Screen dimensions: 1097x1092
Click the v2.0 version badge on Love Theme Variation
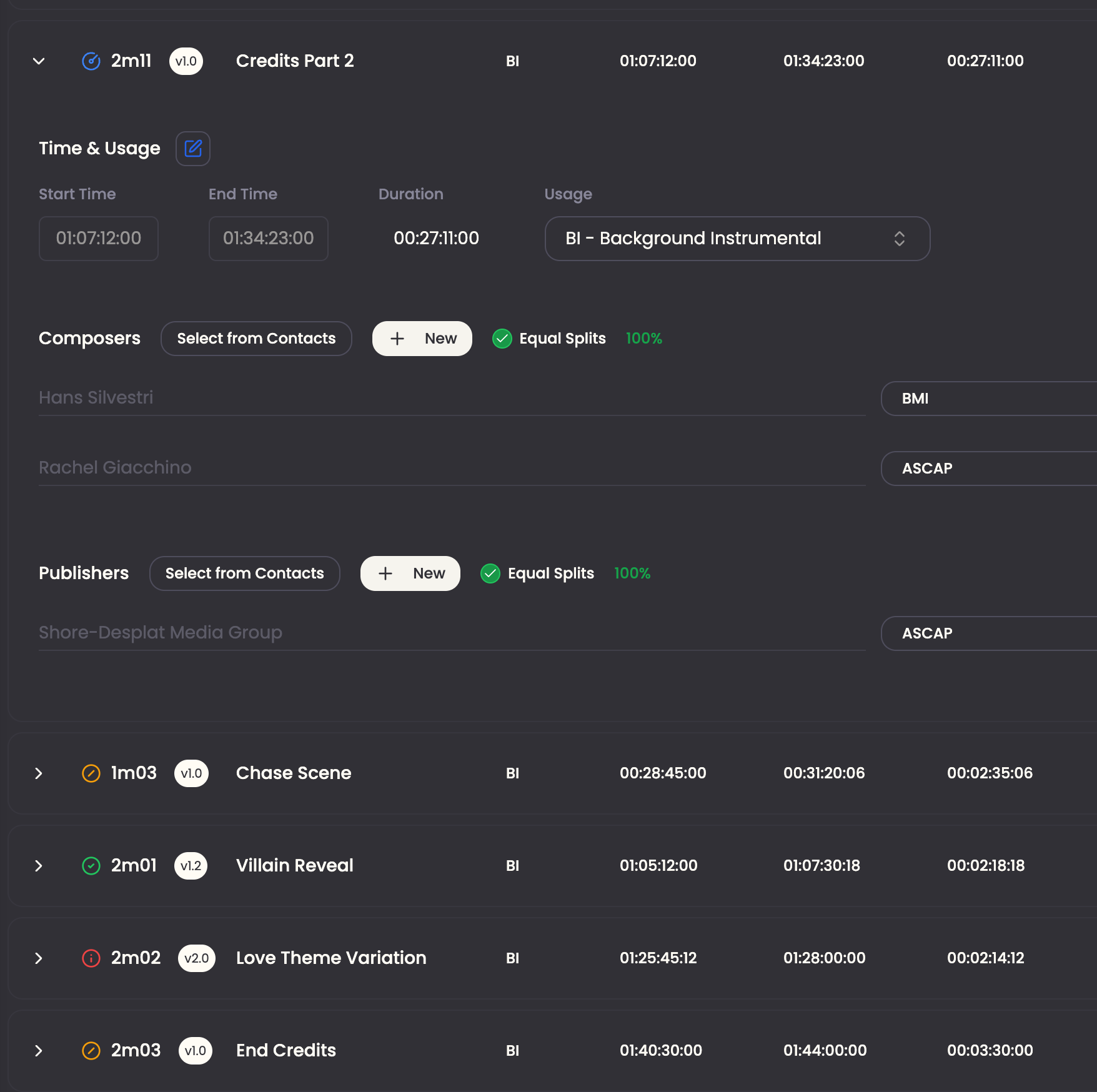pos(197,958)
